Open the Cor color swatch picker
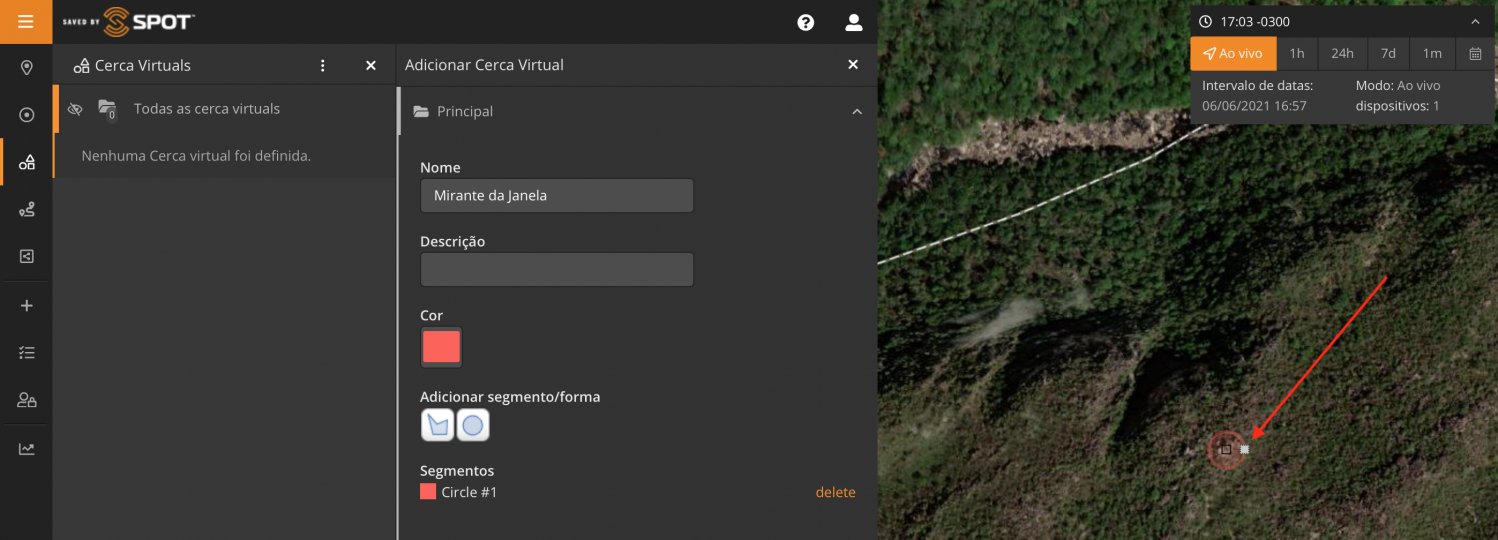The width and height of the screenshot is (1498, 540). tap(441, 347)
